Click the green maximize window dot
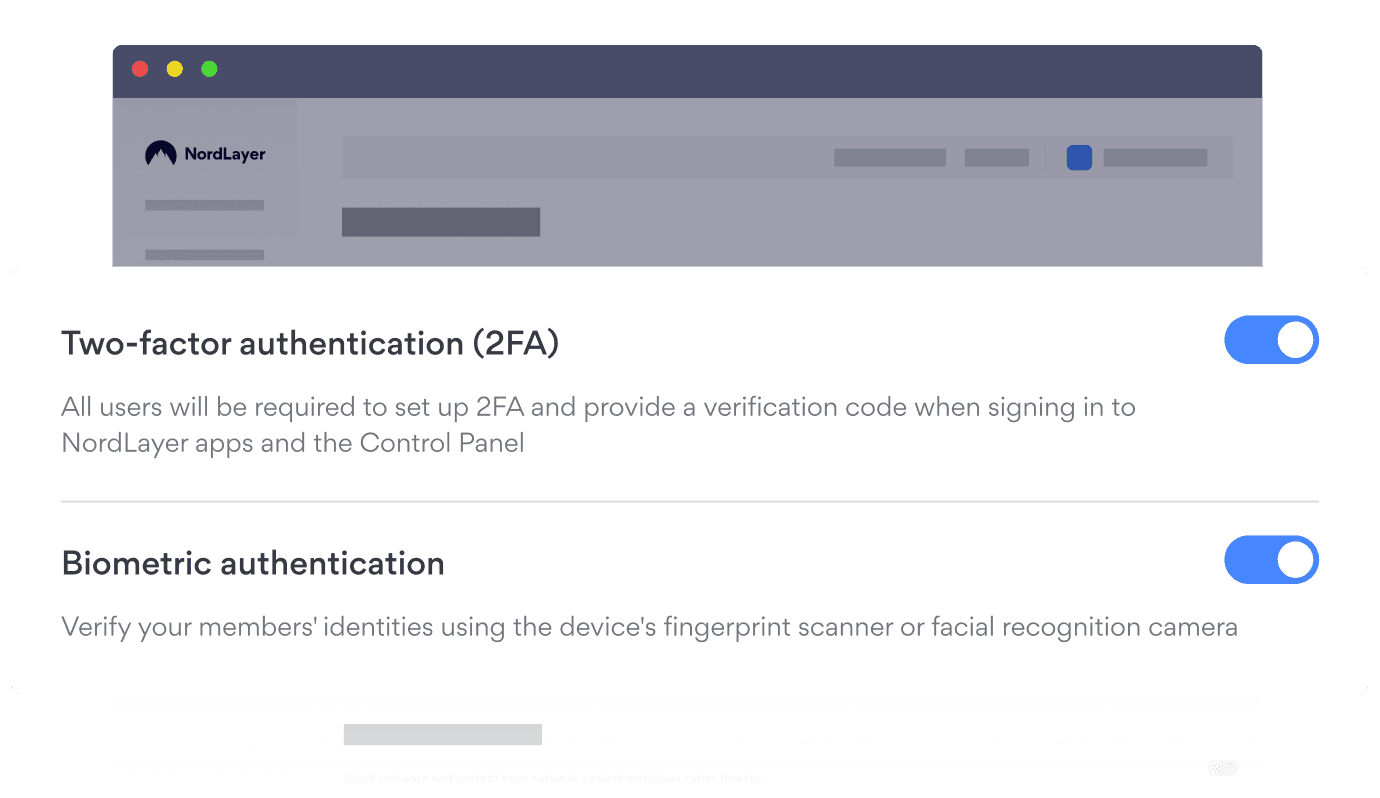1380x798 pixels. (x=209, y=69)
